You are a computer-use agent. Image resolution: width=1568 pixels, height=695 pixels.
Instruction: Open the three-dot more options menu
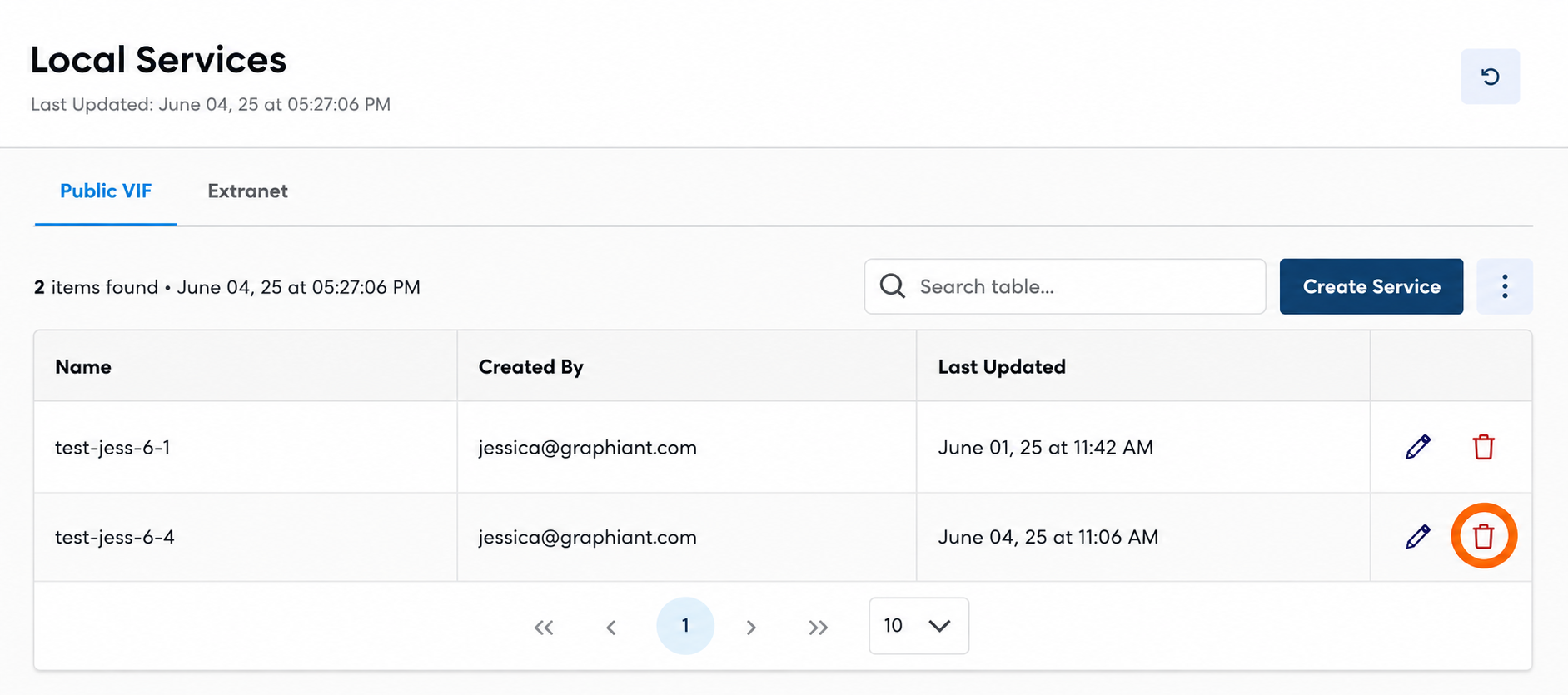pyautogui.click(x=1505, y=286)
